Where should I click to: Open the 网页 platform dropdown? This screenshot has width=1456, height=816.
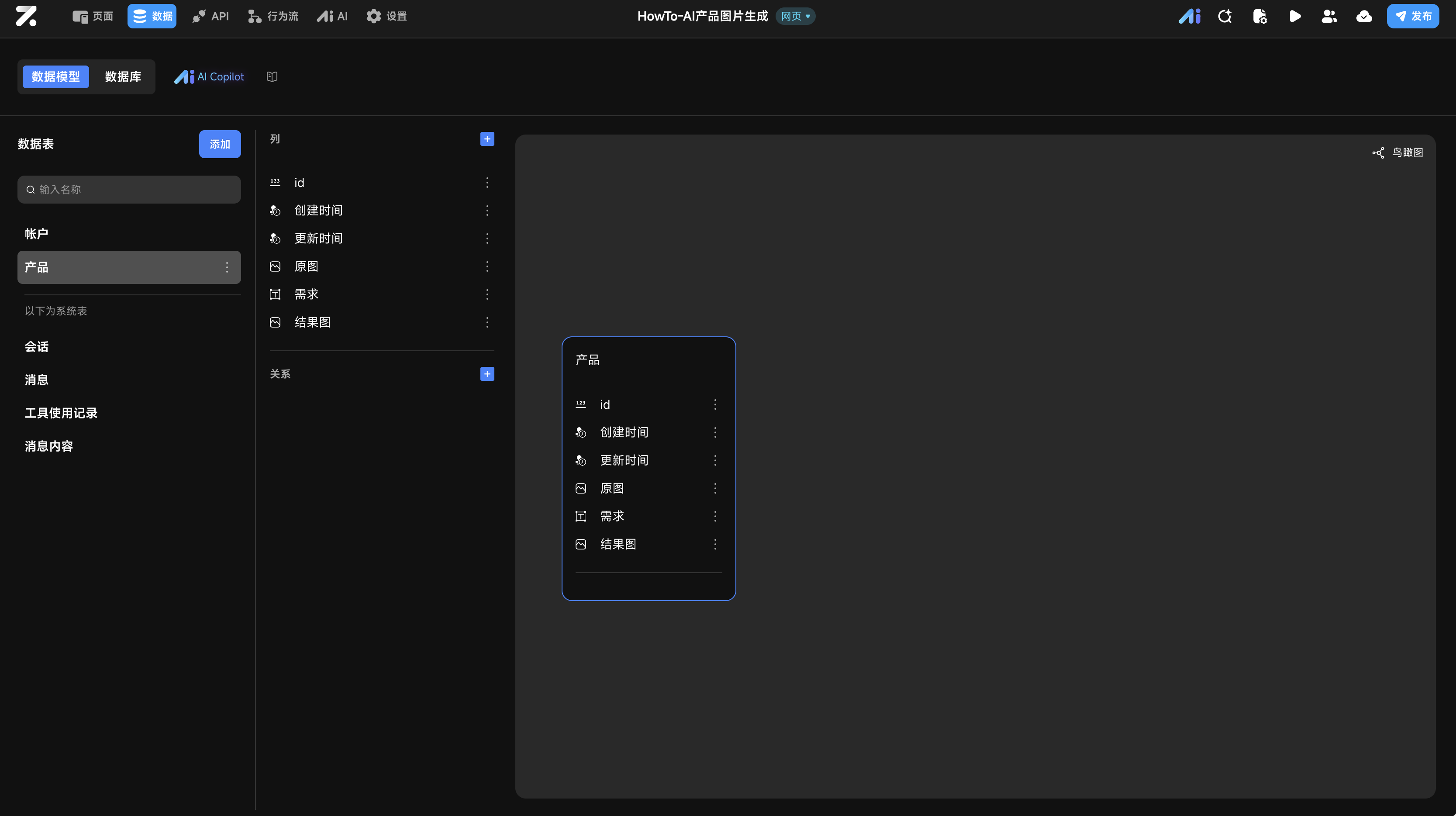(x=795, y=17)
